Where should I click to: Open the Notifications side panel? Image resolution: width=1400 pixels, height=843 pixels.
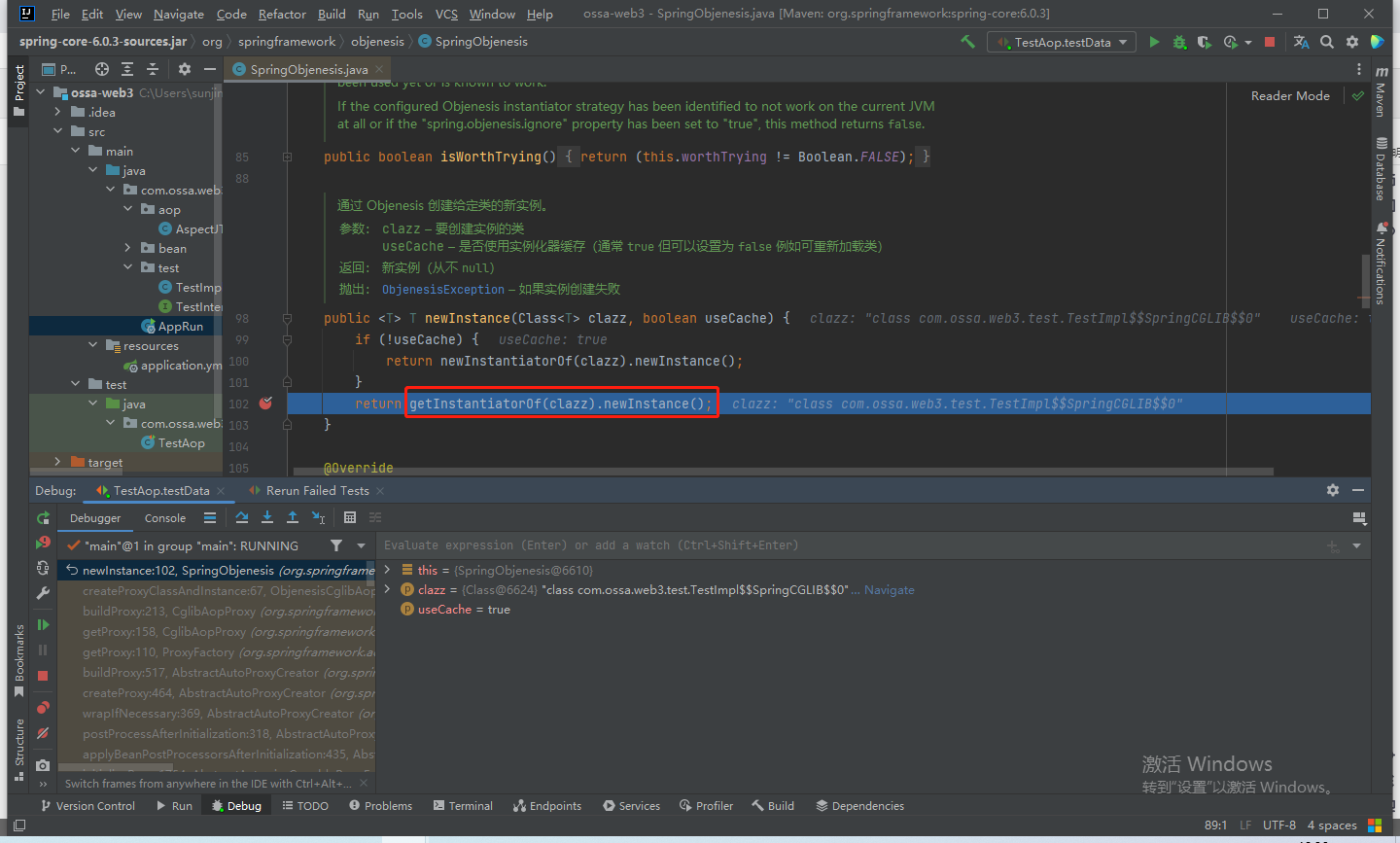pos(1381,263)
